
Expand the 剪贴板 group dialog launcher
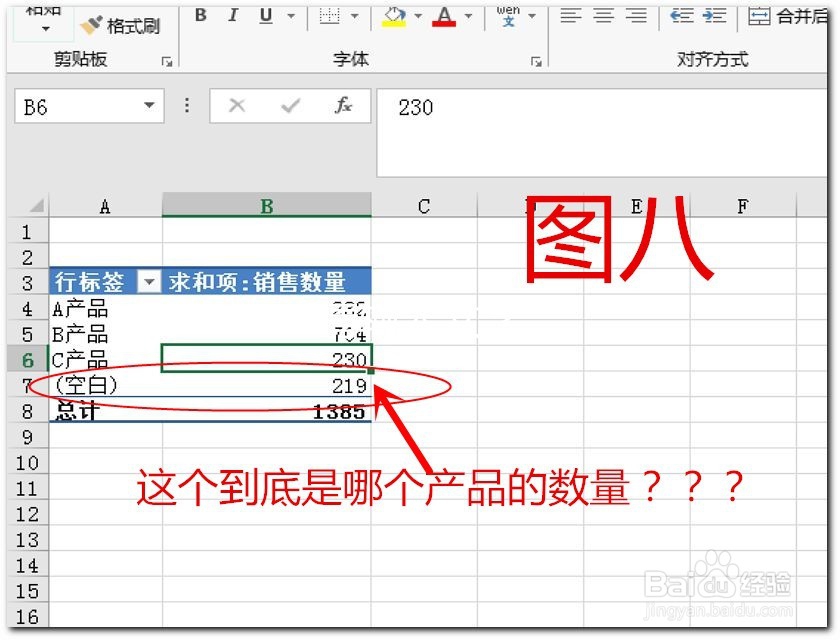pos(165,61)
